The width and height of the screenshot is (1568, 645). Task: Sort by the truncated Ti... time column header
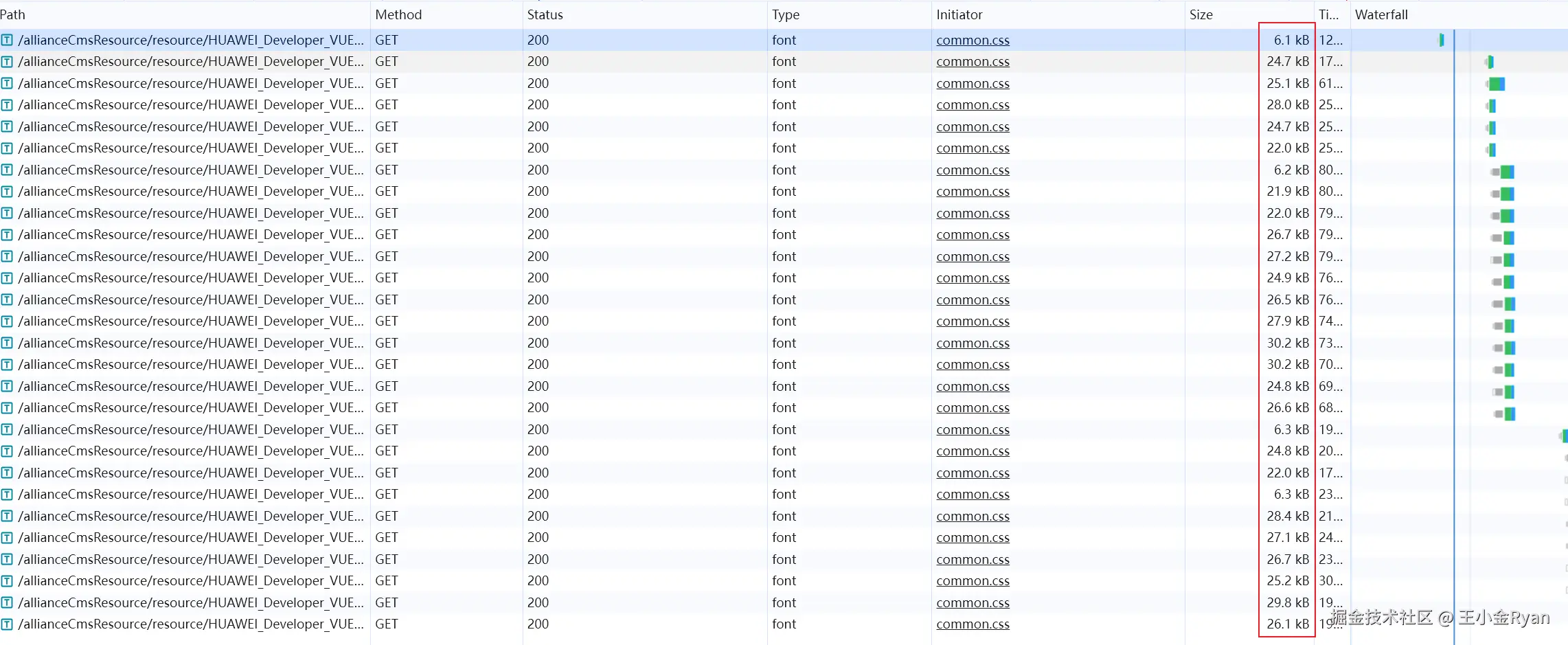1328,14
